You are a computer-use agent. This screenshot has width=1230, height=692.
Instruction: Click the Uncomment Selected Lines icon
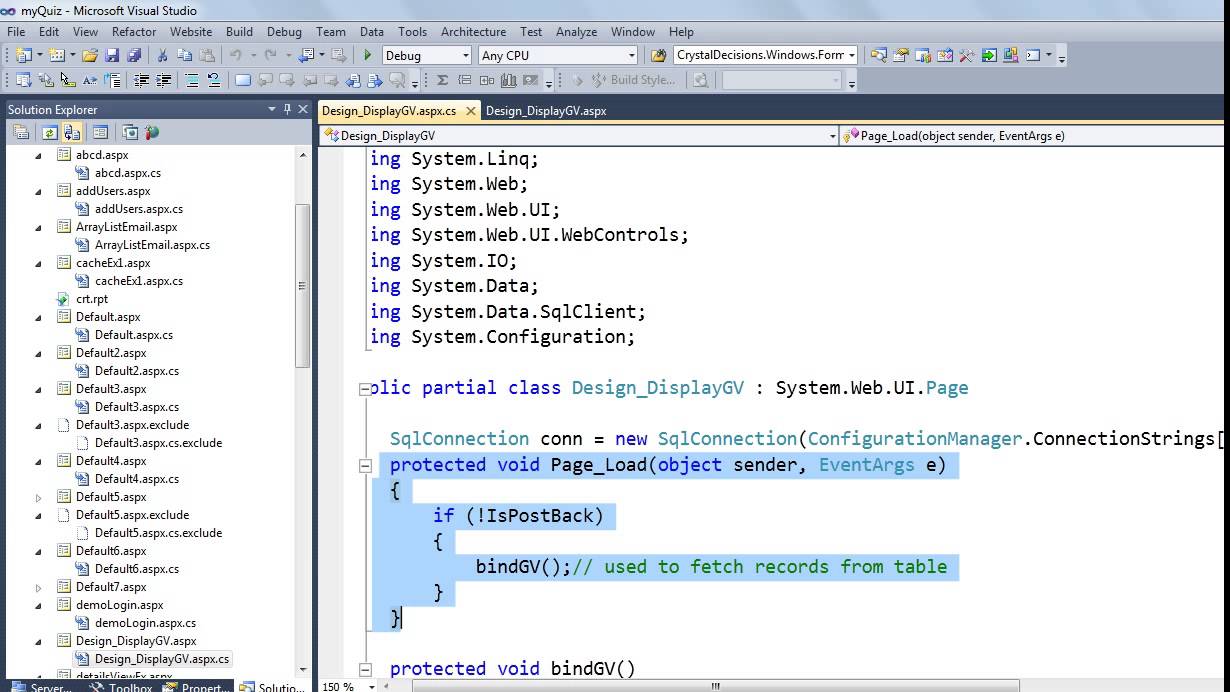click(214, 80)
